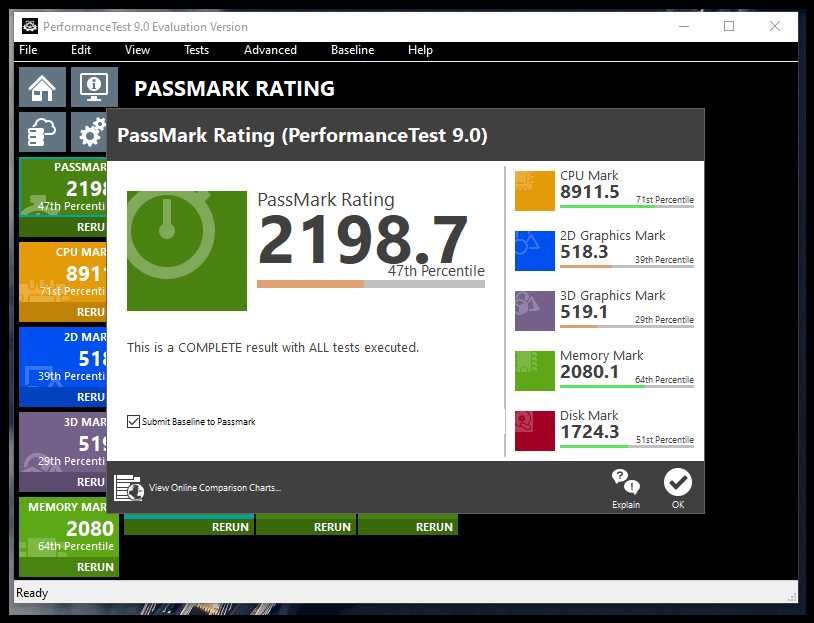Click the PASSMARK RATING heading

235,89
